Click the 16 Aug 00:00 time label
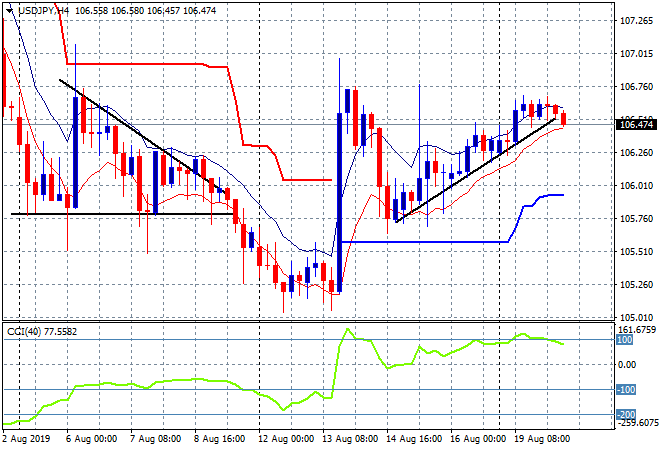660x450 pixels. tap(477, 439)
